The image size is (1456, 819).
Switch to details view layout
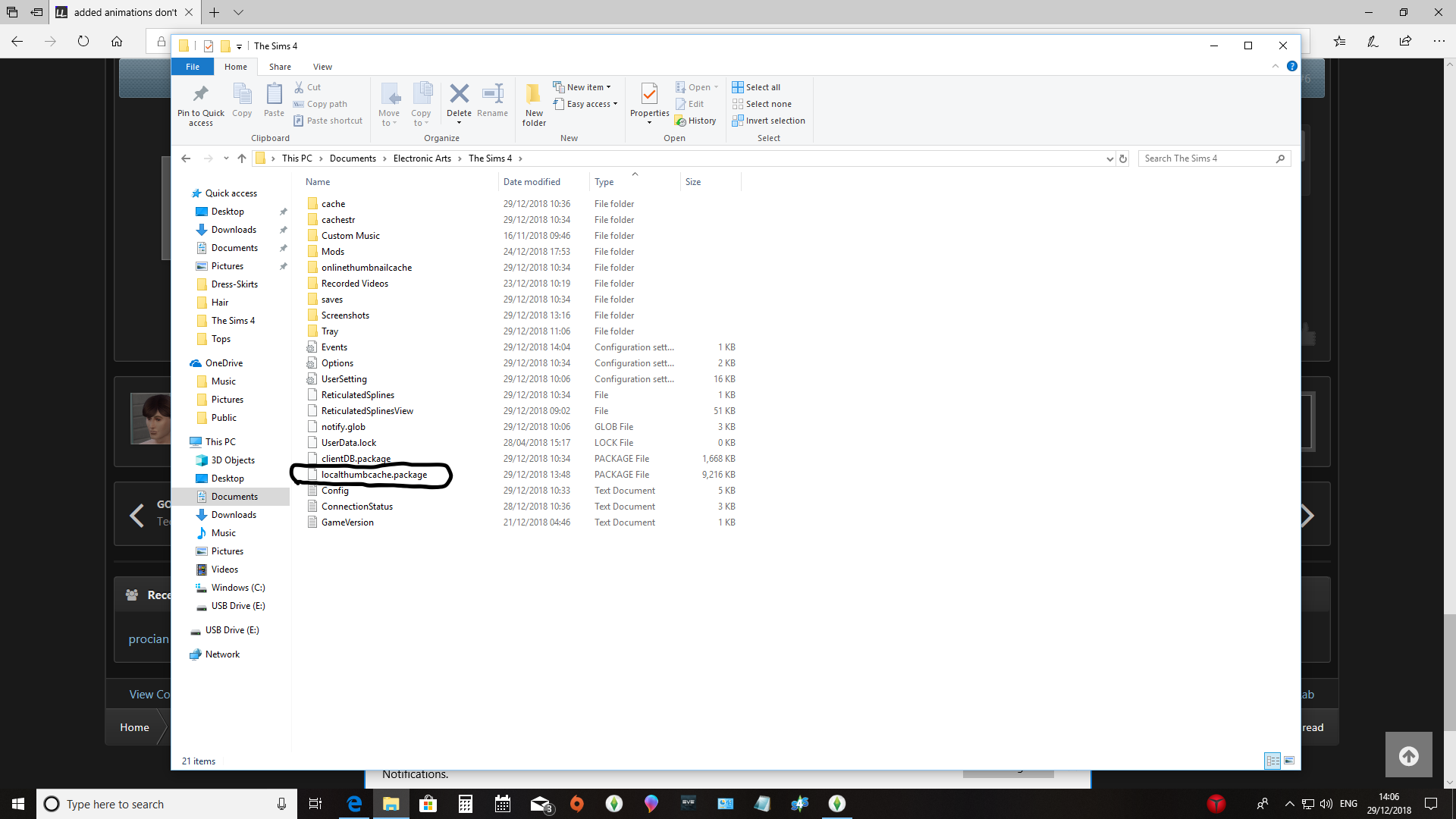tap(1272, 760)
